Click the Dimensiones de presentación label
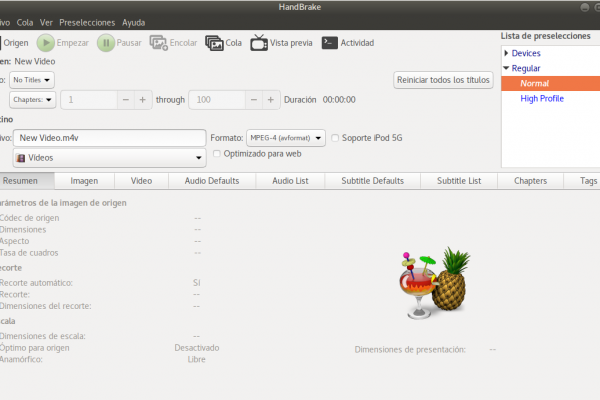This screenshot has width=600, height=400. (x=410, y=349)
